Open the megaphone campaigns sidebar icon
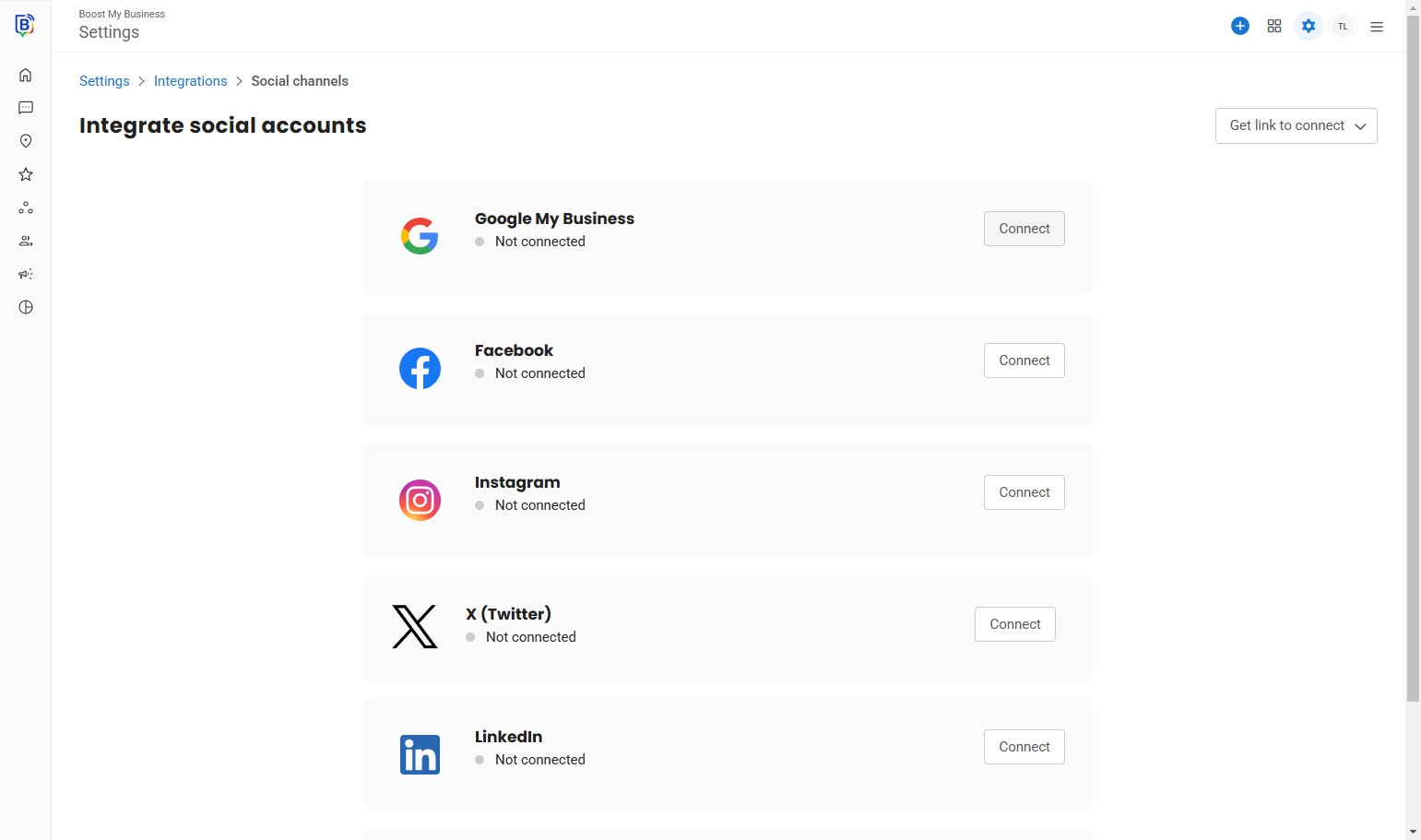Viewport: 1421px width, 840px height. click(x=26, y=274)
